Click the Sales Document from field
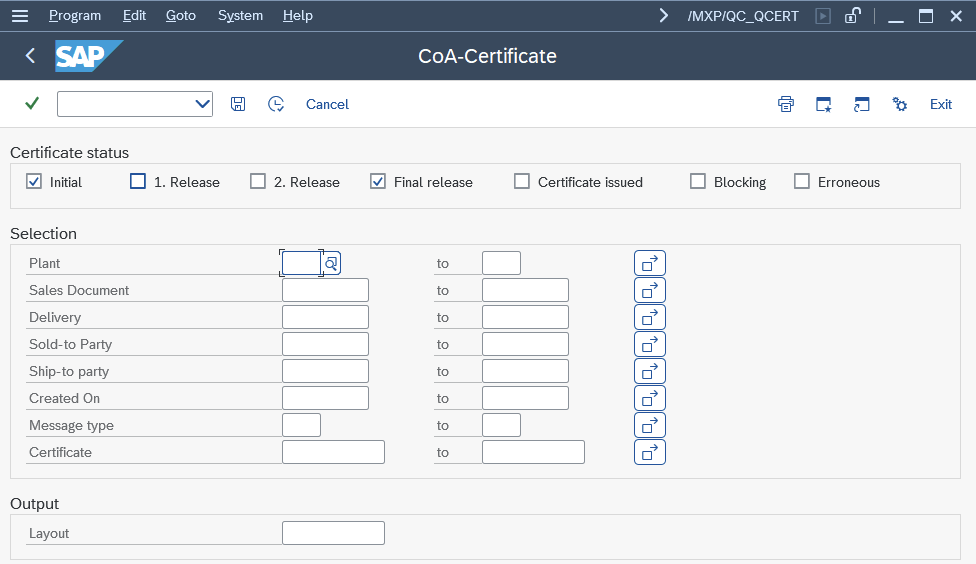The width and height of the screenshot is (976, 564). [326, 290]
